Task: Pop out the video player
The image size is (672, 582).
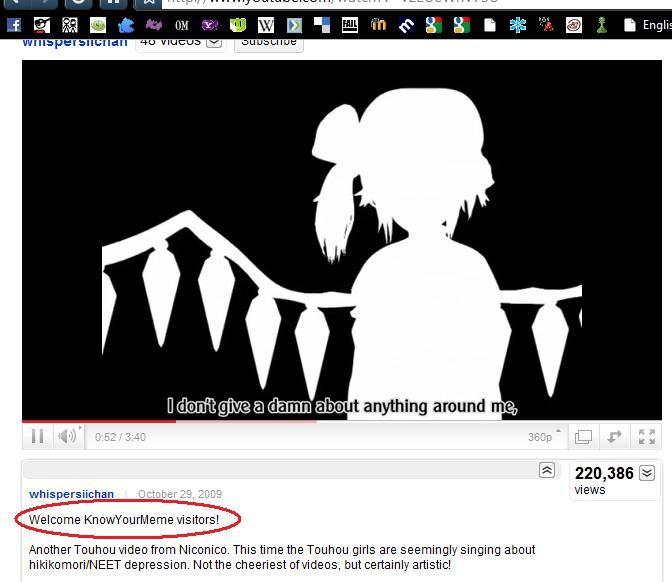Action: coord(615,437)
